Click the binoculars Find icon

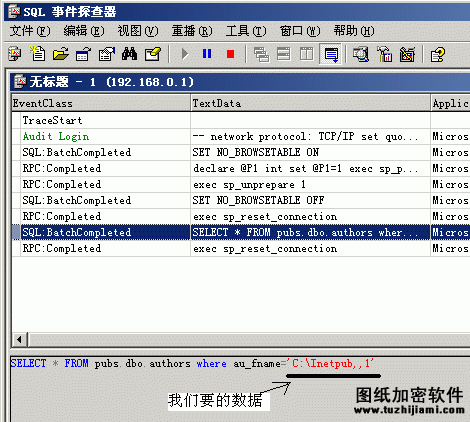129,54
